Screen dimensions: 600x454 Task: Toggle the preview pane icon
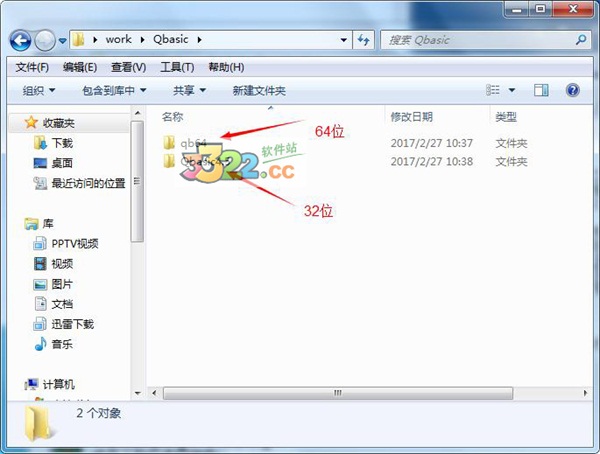(541, 90)
